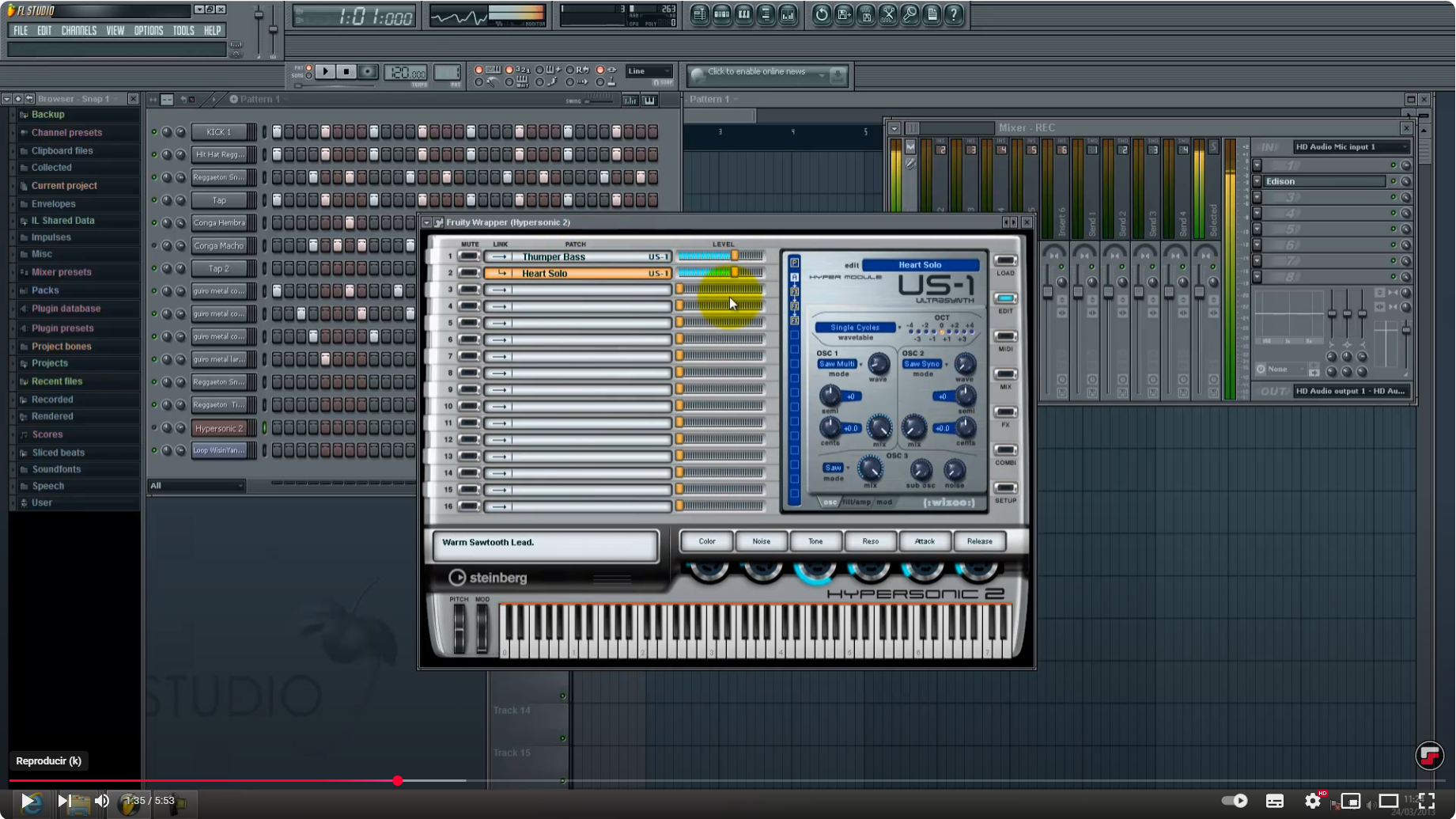Switch to the mod tab in US-1
The width and height of the screenshot is (1456, 819).
884,502
